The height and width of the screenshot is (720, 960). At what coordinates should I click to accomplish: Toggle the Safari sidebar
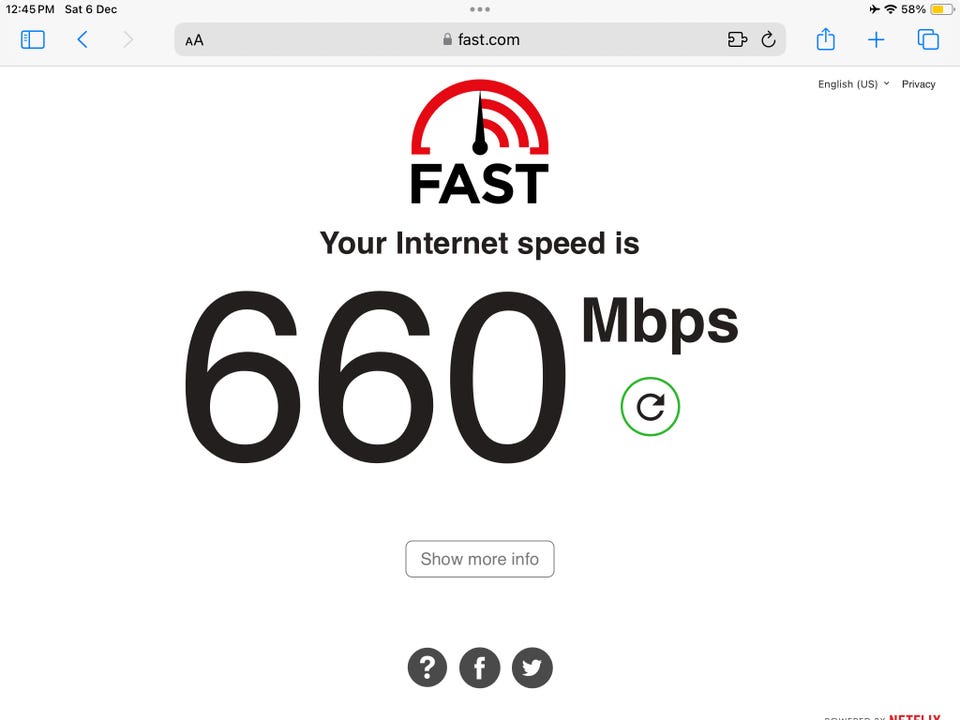click(x=32, y=40)
